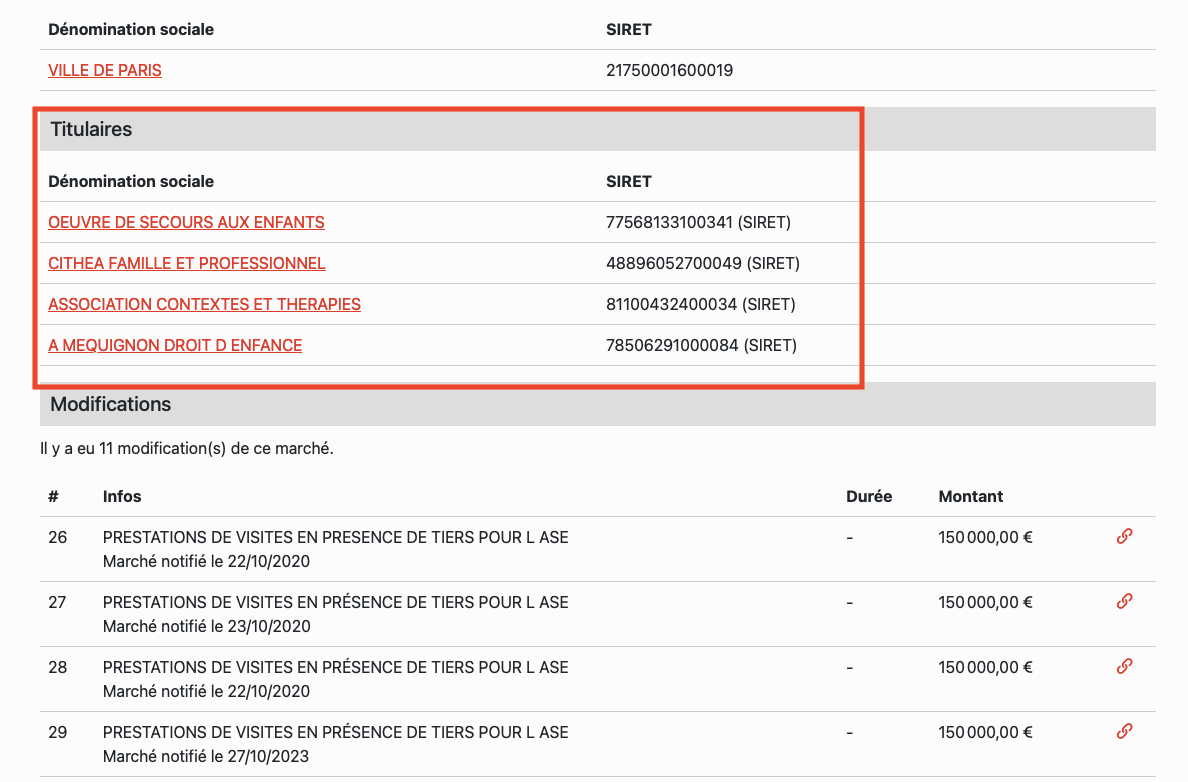Open OEUVRE DE SECOURS AUX ENFANTS link
This screenshot has height=782, width=1188.
tap(186, 222)
